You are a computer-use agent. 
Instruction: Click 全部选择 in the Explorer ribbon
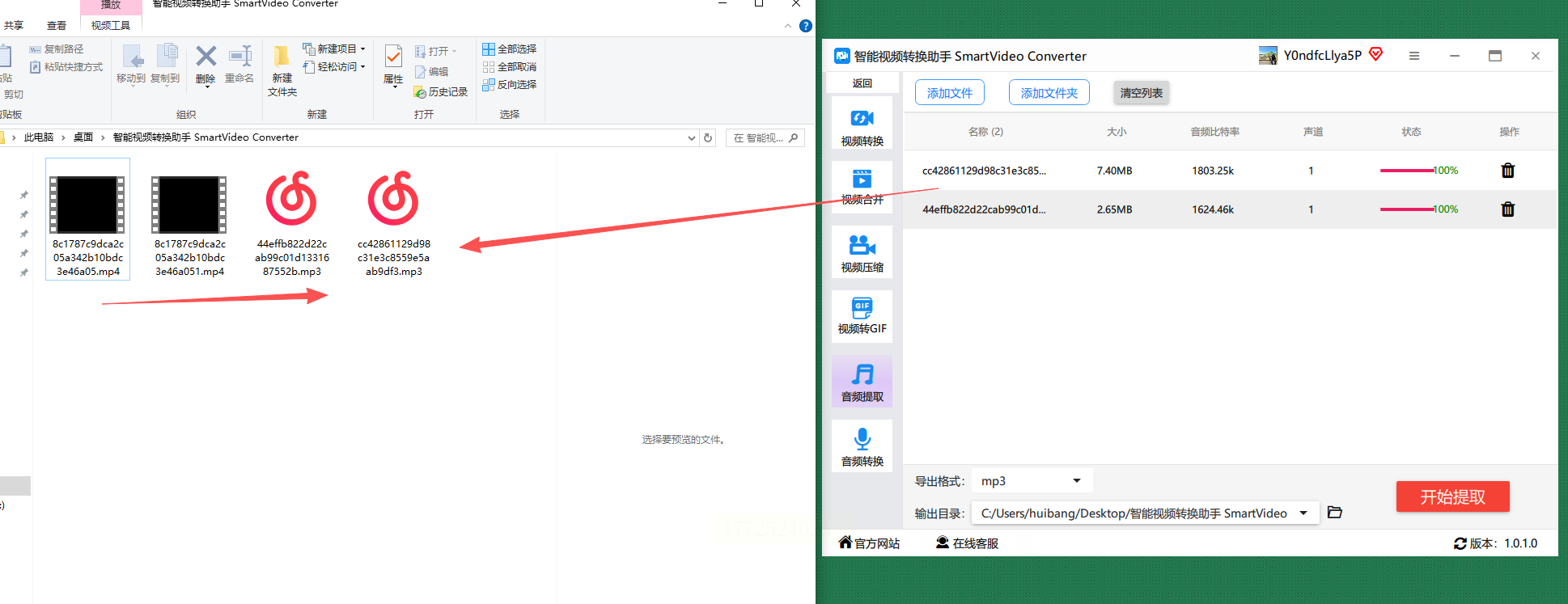tap(510, 49)
